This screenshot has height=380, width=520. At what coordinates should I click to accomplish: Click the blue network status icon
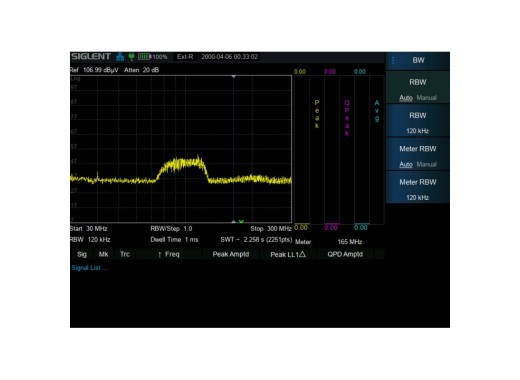point(120,57)
